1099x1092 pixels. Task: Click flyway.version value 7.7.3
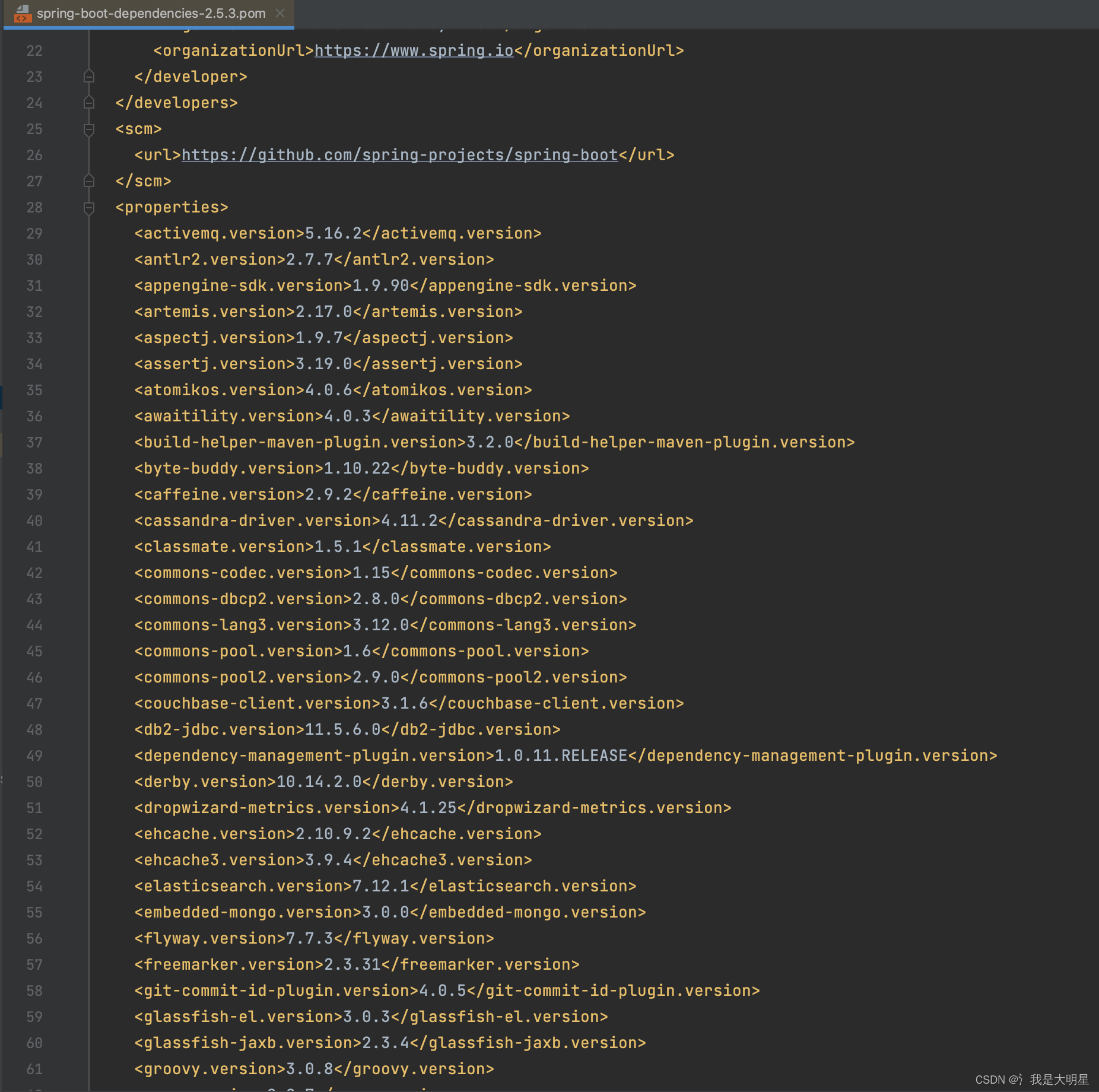310,938
